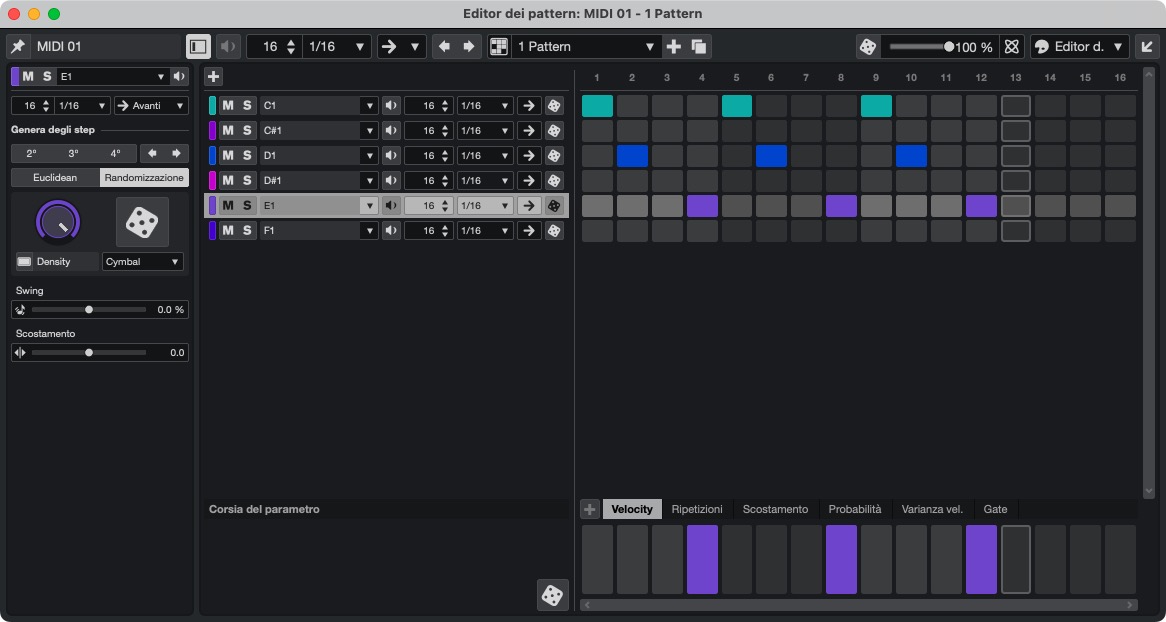The image size is (1166, 622).
Task: Click the grid pattern icon beside 1 Pattern
Action: pos(497,46)
